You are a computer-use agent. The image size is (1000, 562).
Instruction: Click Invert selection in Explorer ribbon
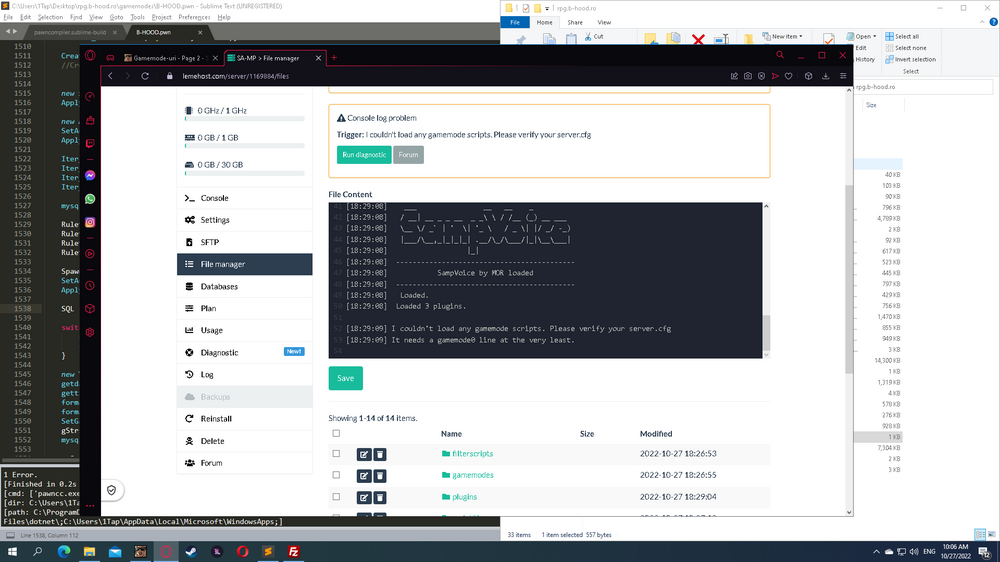point(911,59)
